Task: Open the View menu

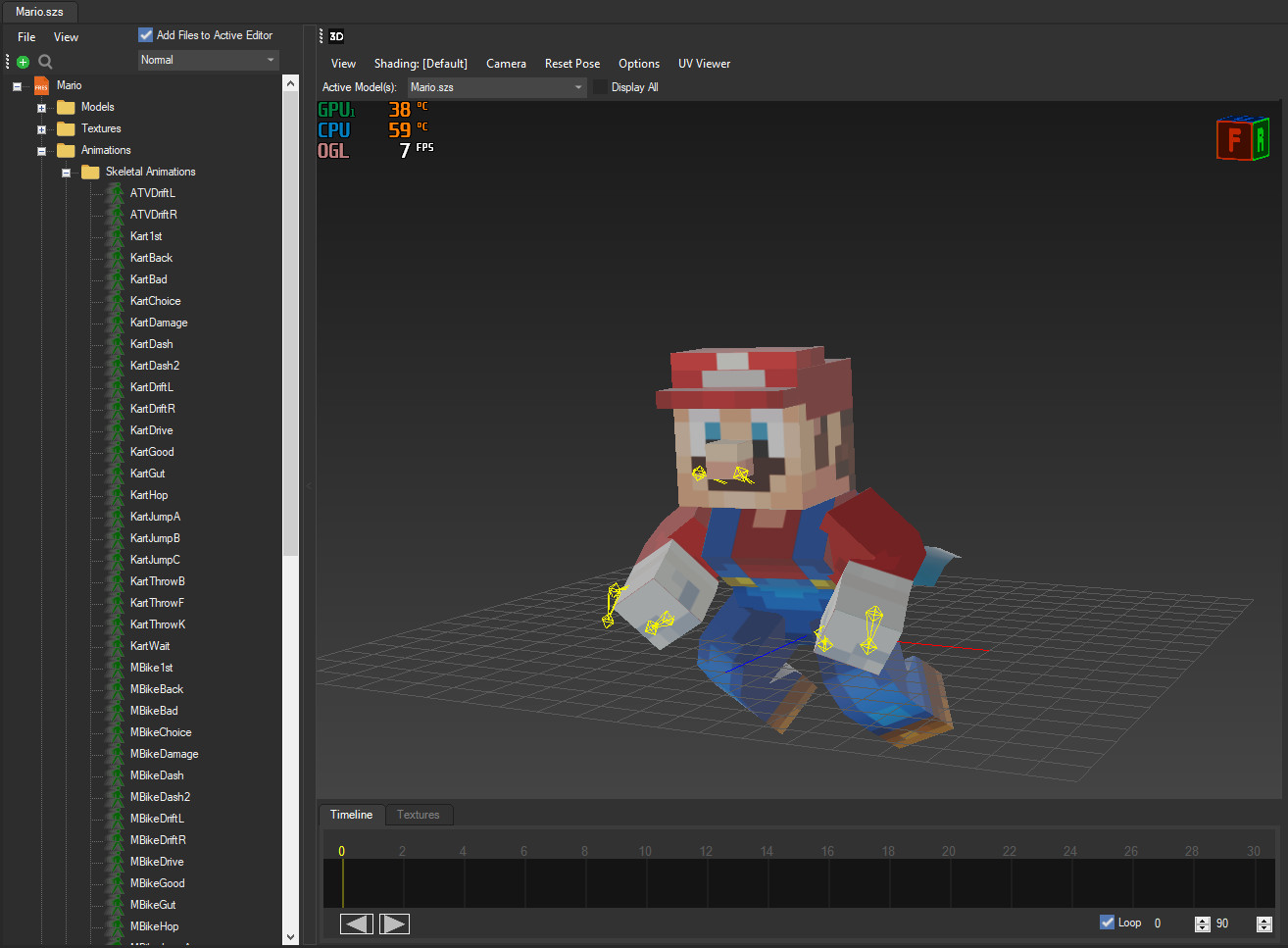Action: pos(66,36)
